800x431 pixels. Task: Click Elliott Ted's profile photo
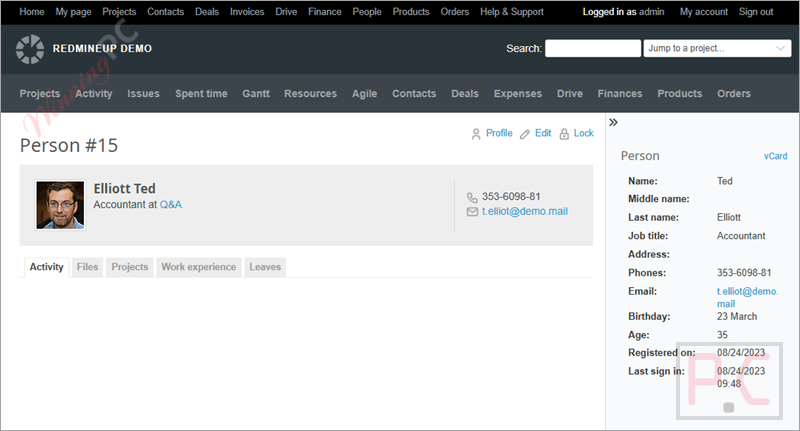click(60, 205)
